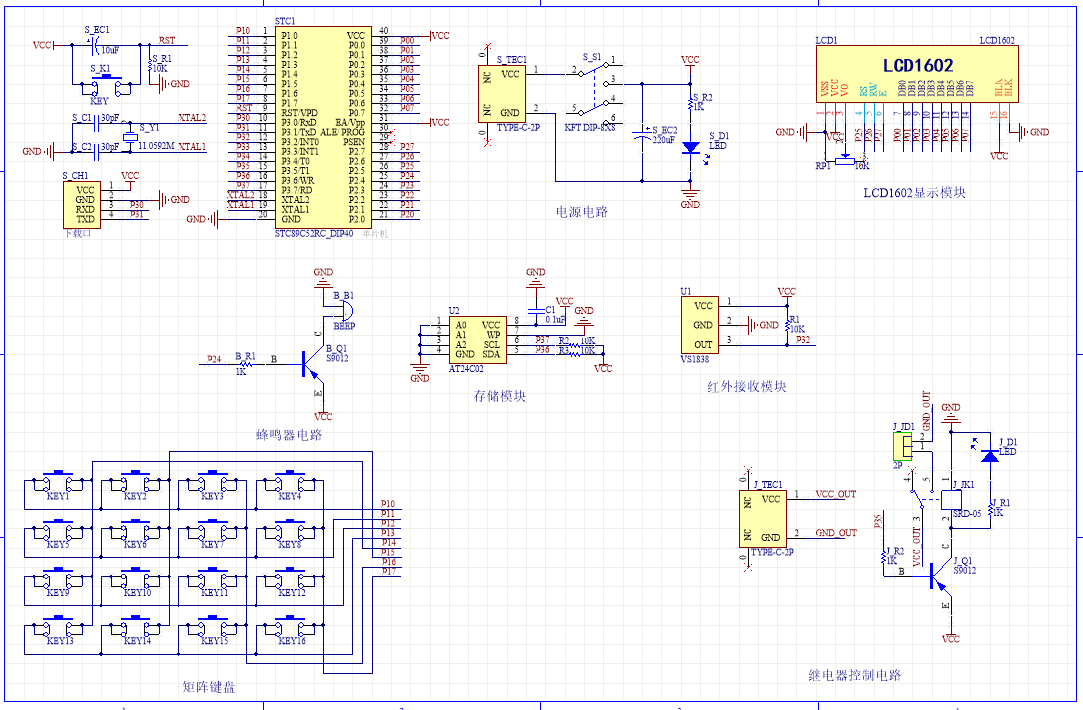Click the J_JK1 SRD-05 relay coil symbol
Viewport: 1083px width, 710px height.
(x=952, y=500)
